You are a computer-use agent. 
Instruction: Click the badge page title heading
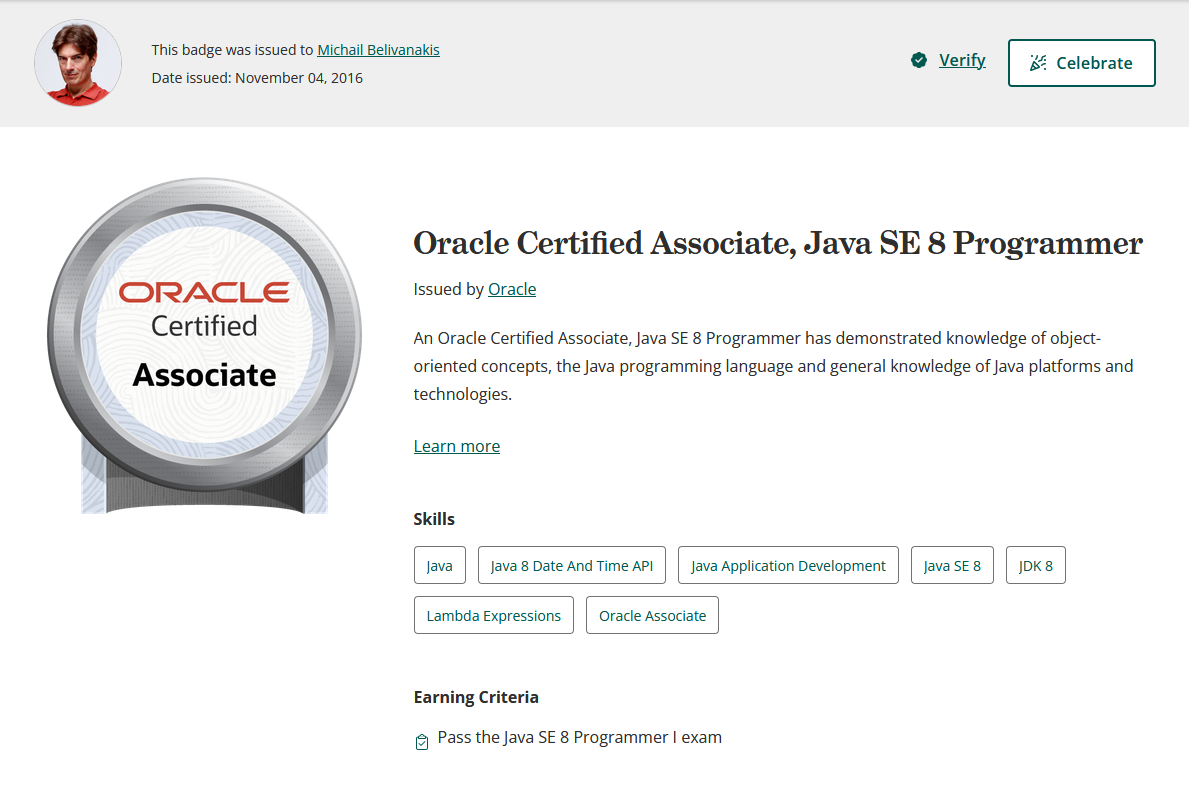(x=777, y=243)
